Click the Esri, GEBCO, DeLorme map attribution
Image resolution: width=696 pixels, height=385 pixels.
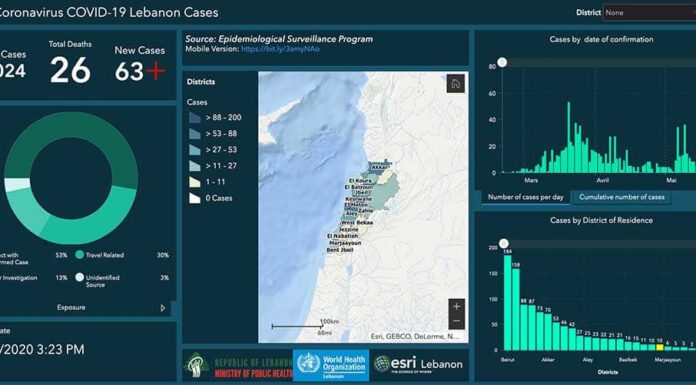(415, 337)
